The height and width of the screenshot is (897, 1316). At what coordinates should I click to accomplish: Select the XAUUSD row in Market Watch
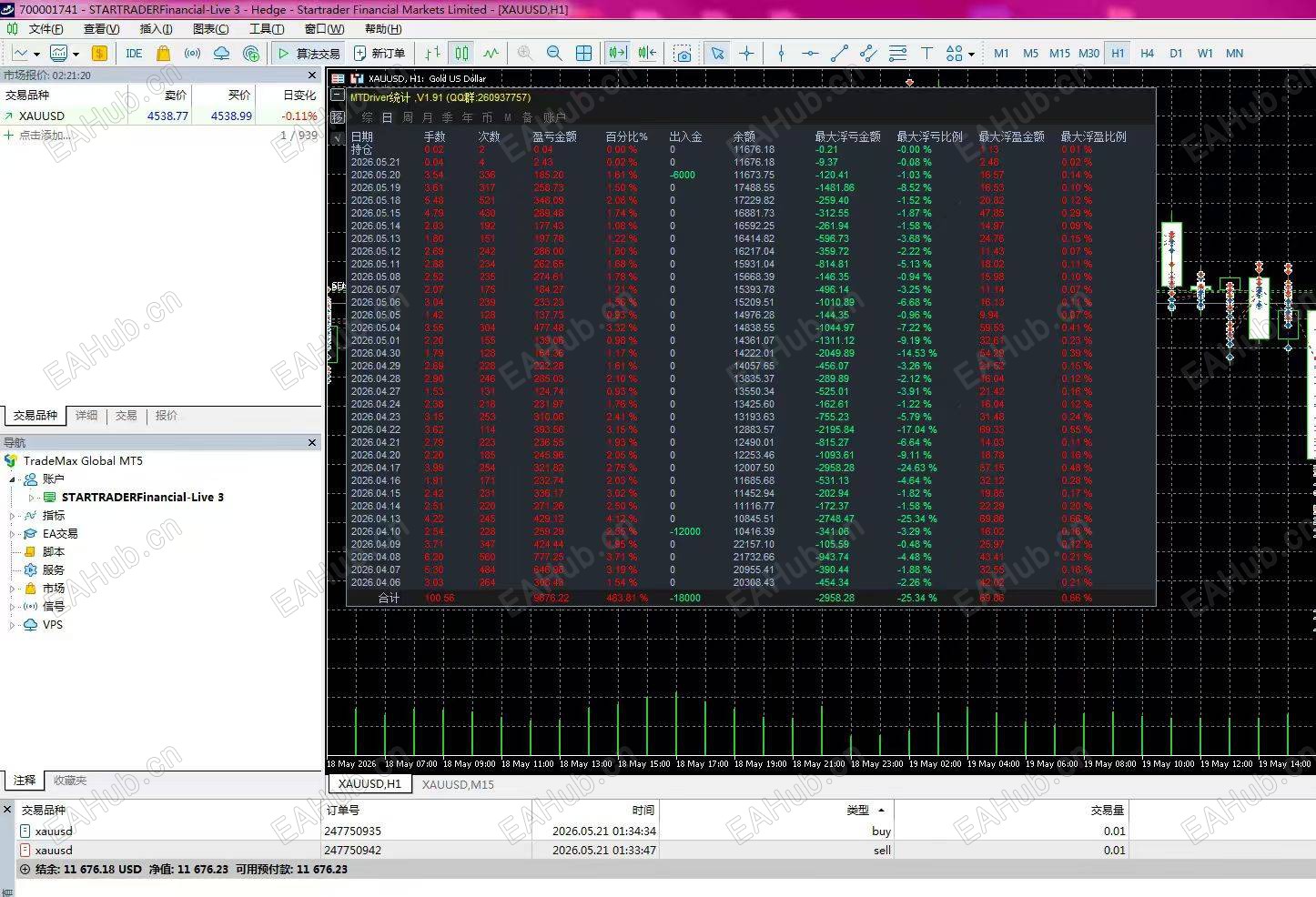tap(161, 116)
